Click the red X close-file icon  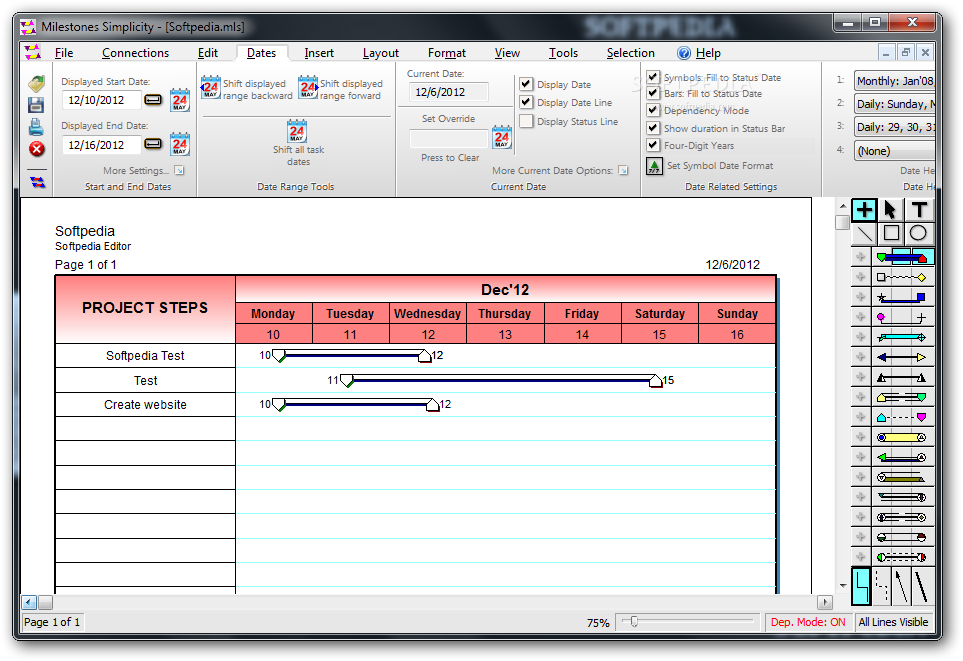[x=37, y=149]
